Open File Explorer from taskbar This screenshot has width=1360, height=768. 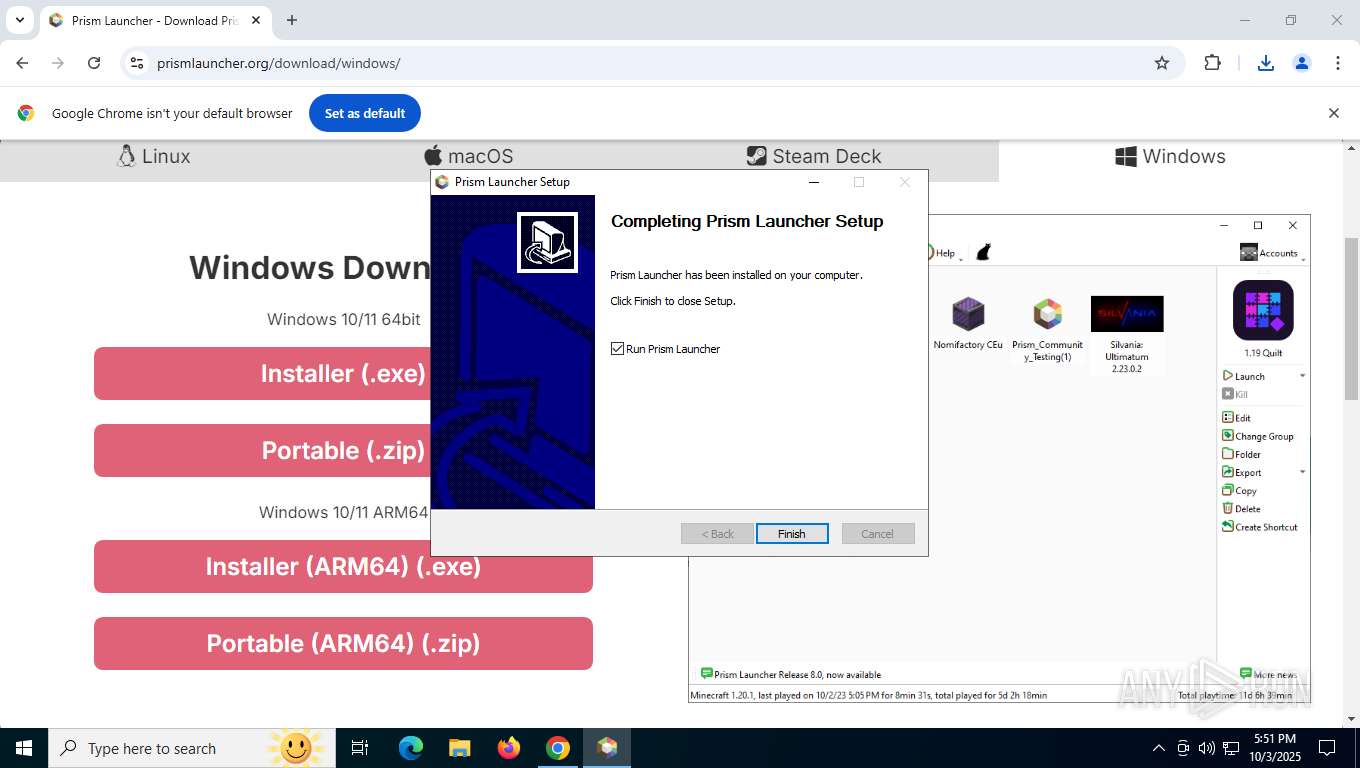459,748
